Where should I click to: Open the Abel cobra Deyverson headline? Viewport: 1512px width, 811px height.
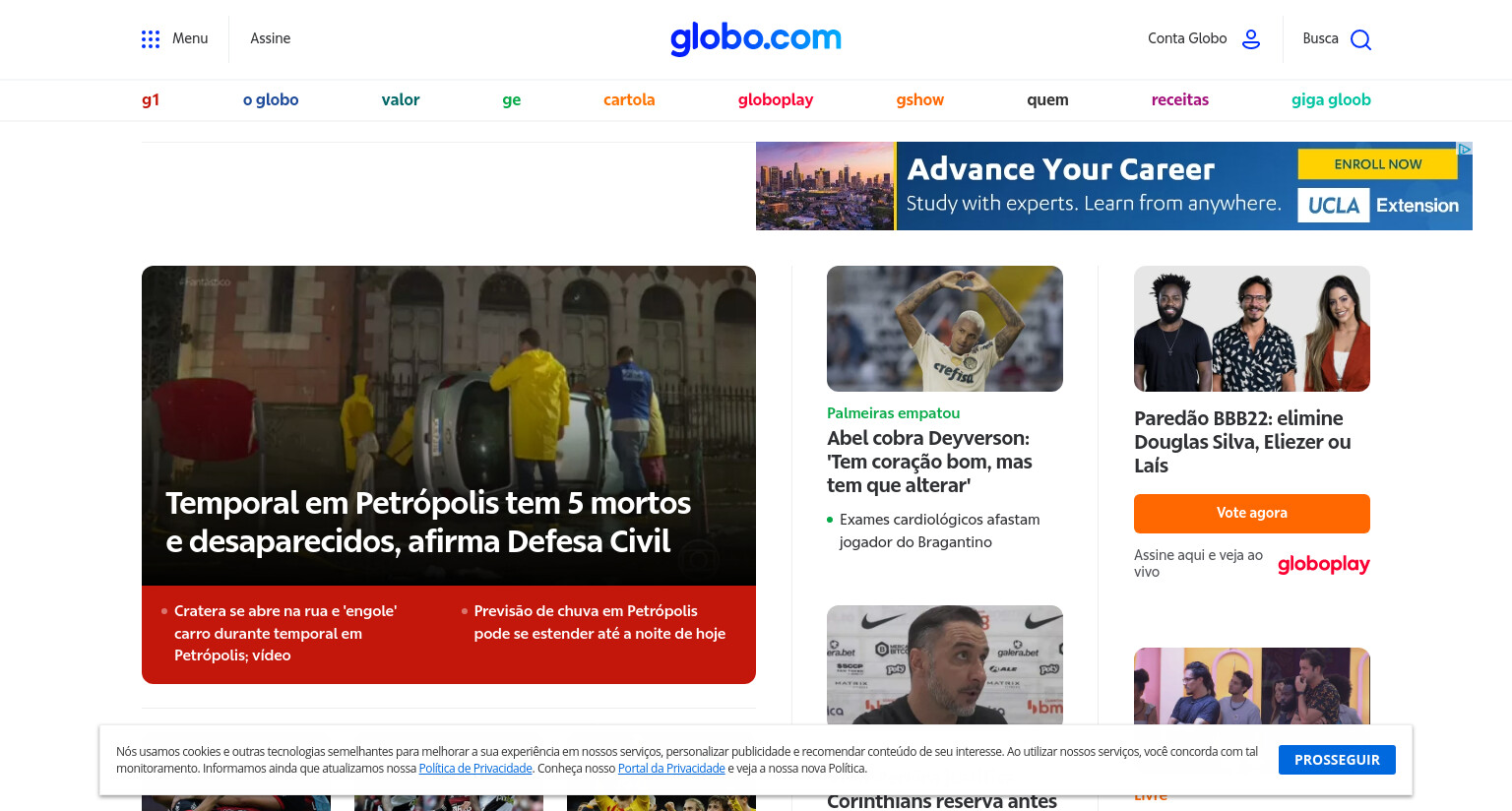coord(929,462)
